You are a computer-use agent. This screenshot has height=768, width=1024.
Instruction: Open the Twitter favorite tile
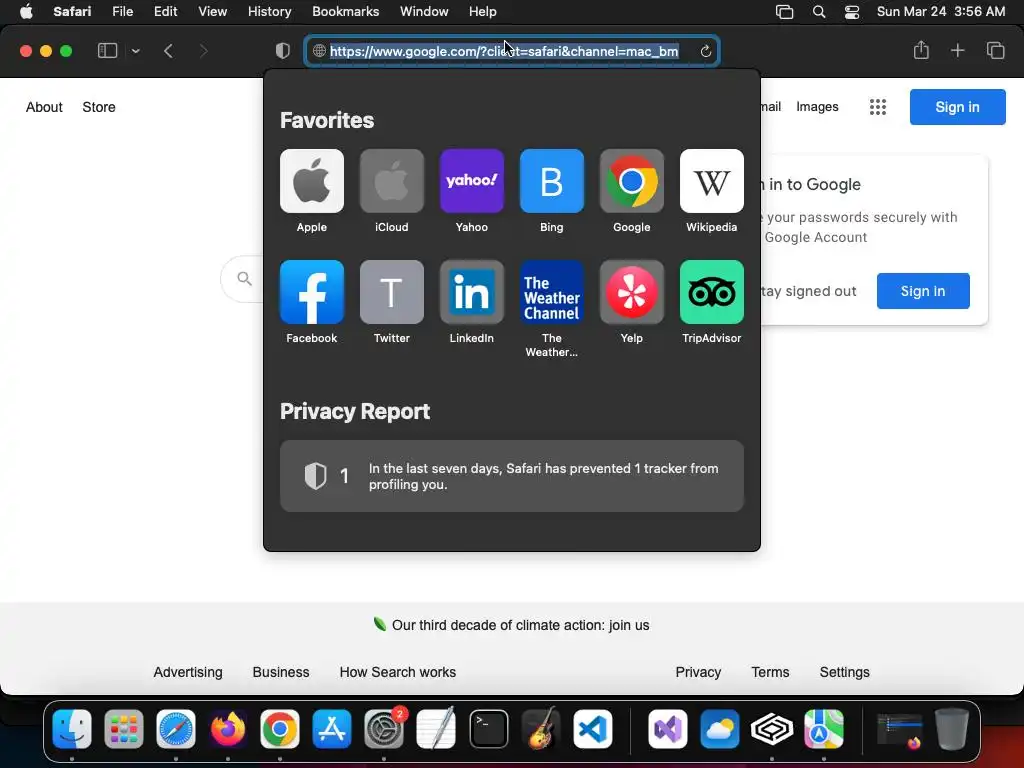coord(392,292)
